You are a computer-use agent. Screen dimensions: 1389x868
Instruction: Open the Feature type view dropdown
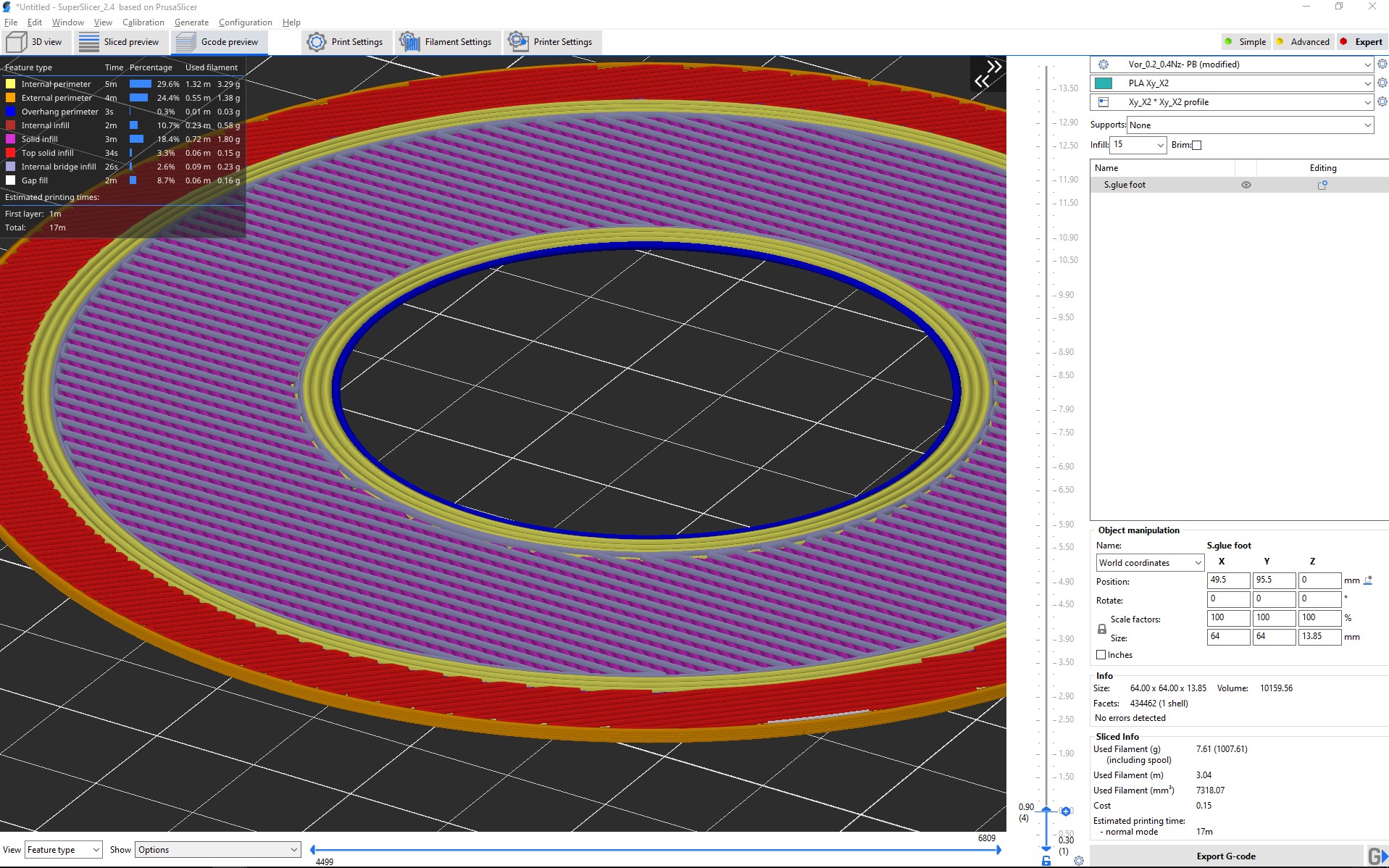[64, 850]
